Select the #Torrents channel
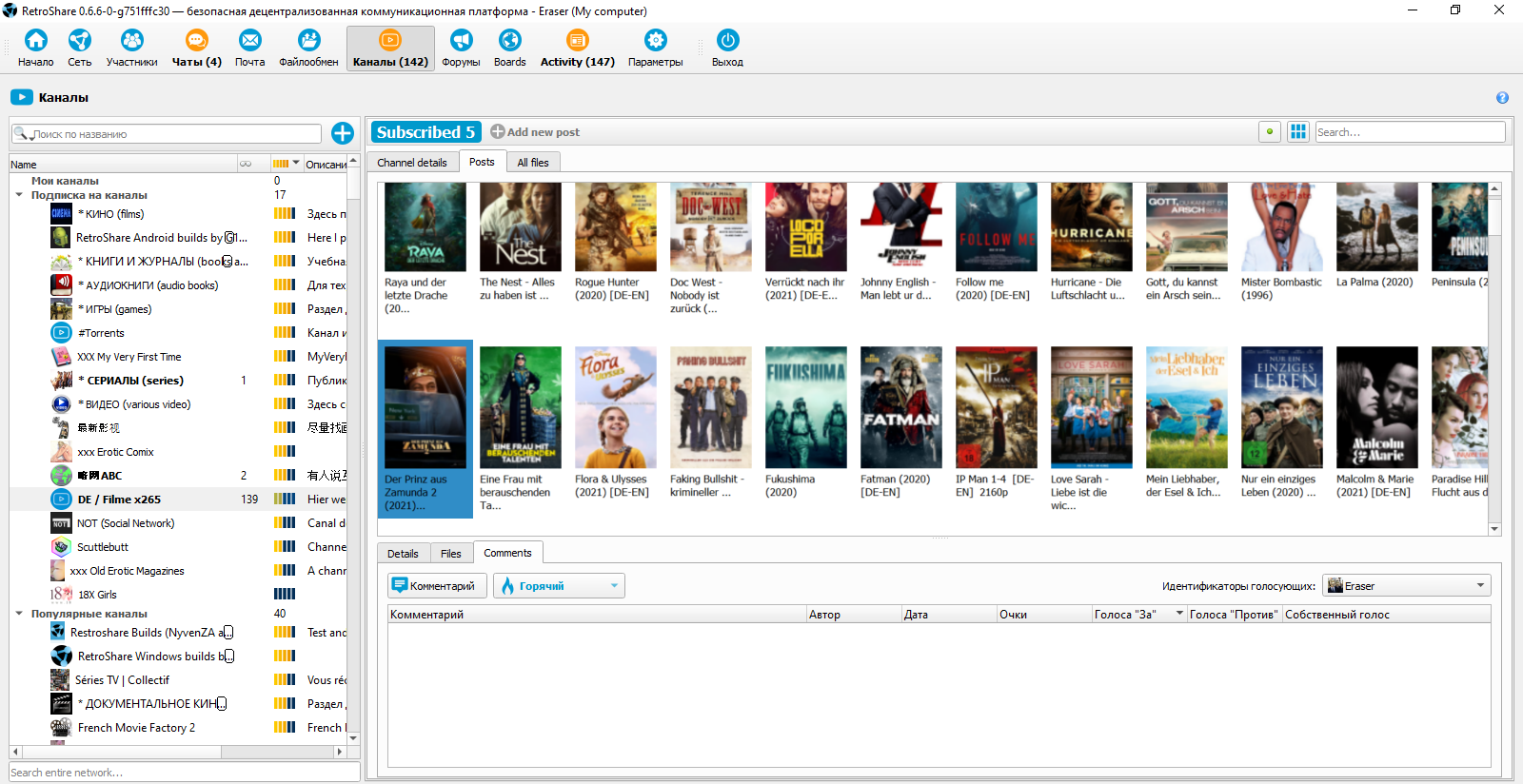Screen dimensions: 1523x784 click(178, 333)
